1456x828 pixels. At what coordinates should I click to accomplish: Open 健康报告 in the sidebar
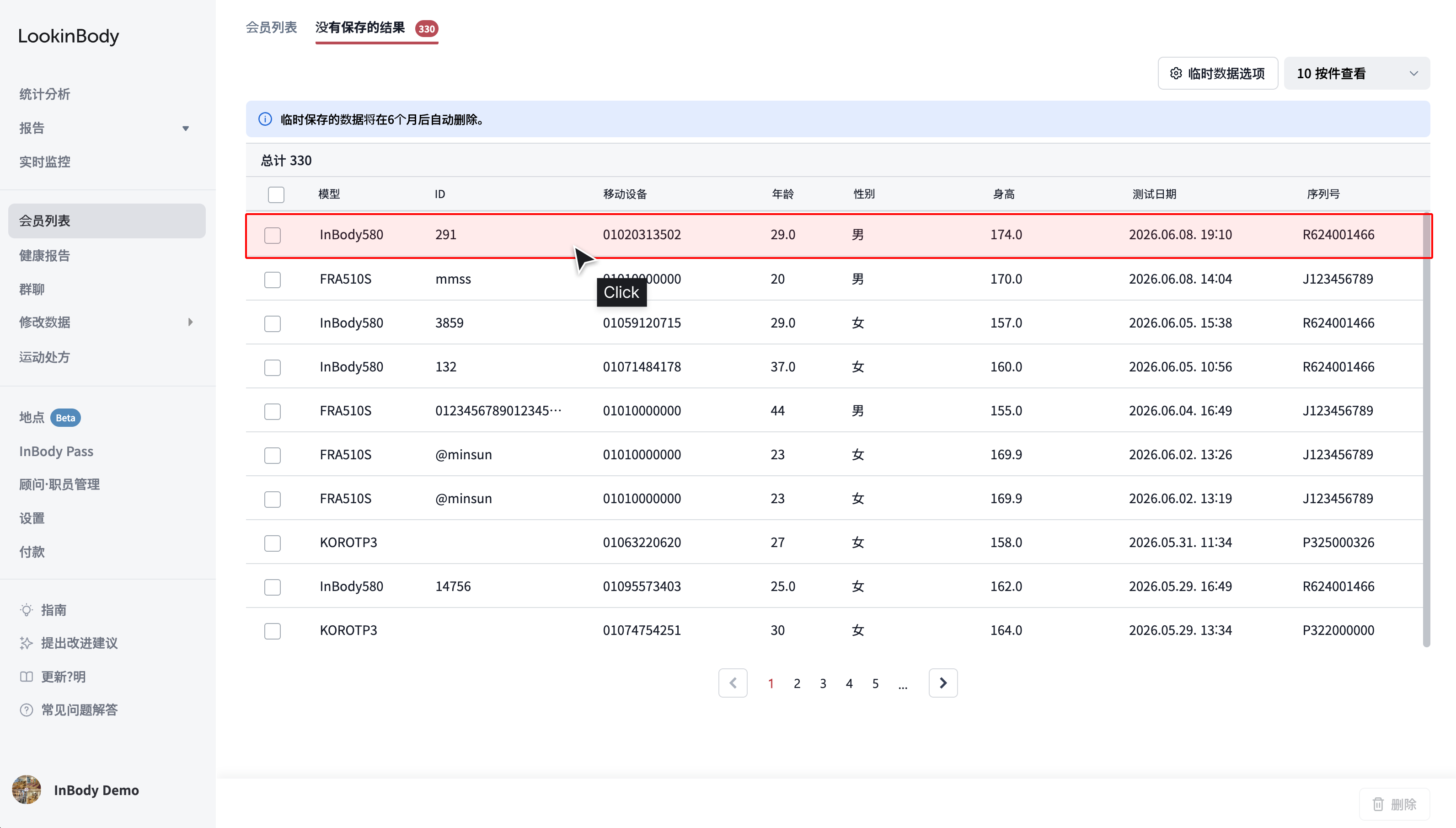pyautogui.click(x=45, y=256)
